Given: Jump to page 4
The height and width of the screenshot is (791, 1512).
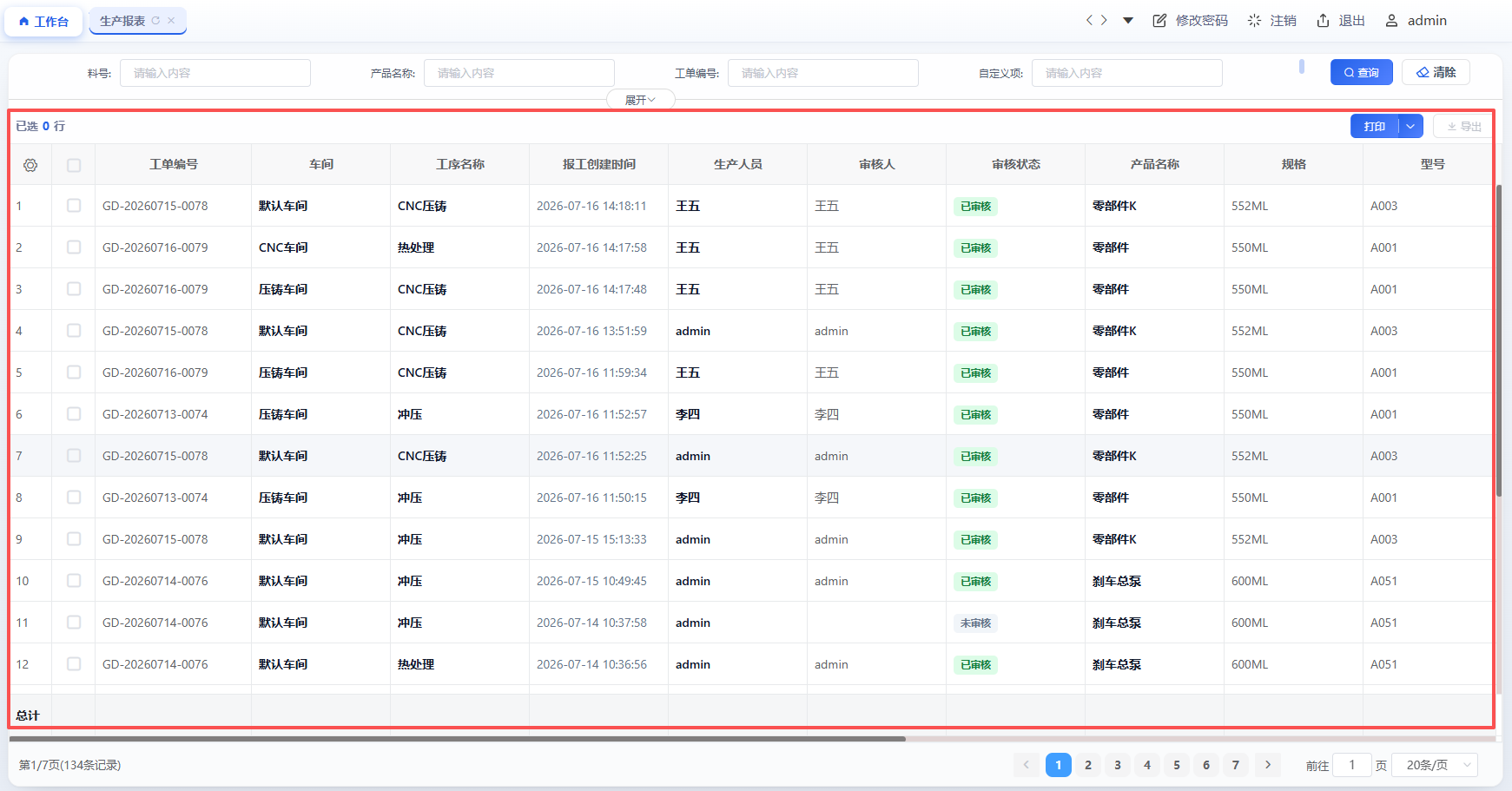Looking at the screenshot, I should click(1147, 765).
